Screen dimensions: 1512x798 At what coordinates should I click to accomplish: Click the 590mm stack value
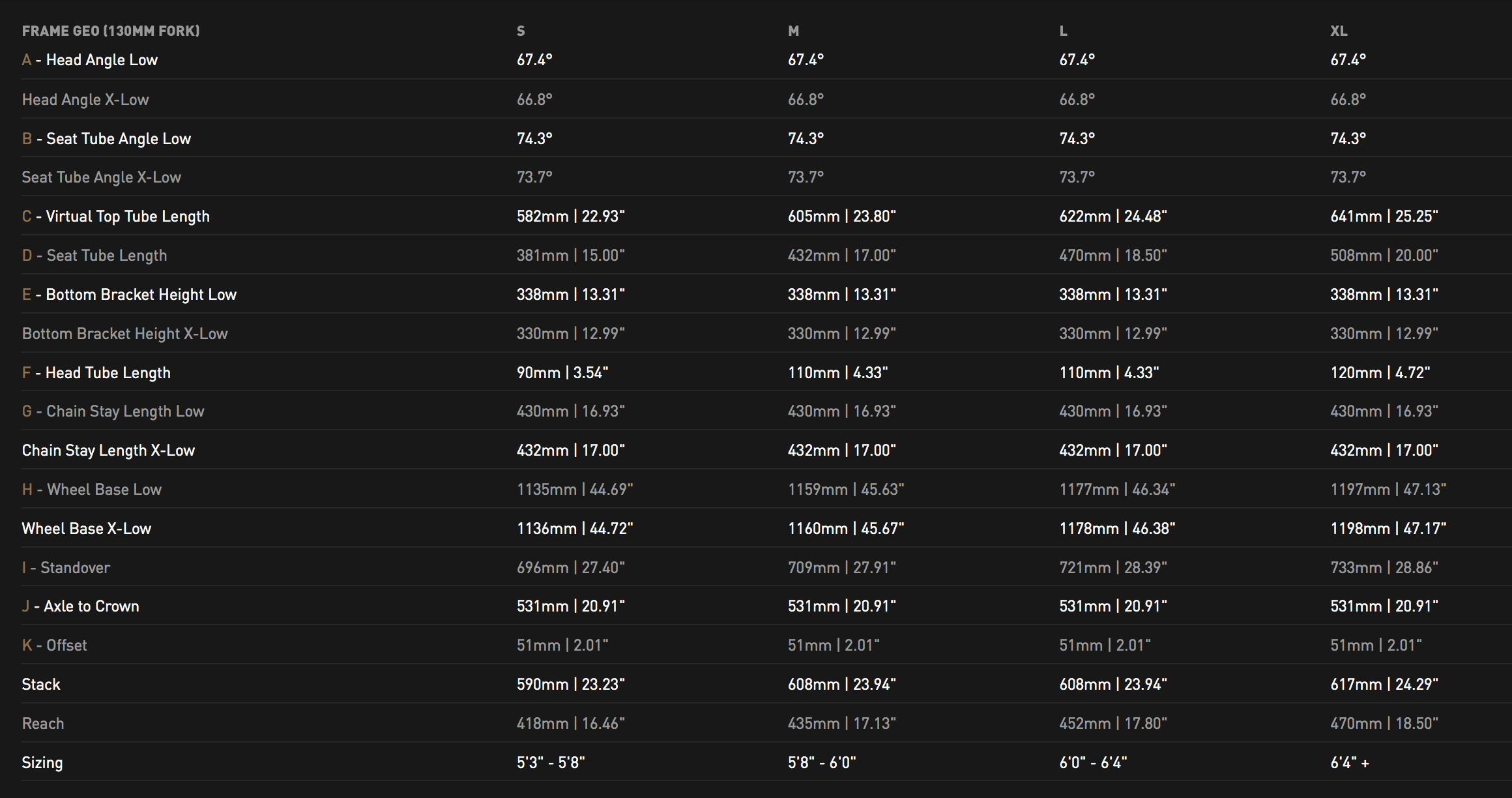[570, 685]
